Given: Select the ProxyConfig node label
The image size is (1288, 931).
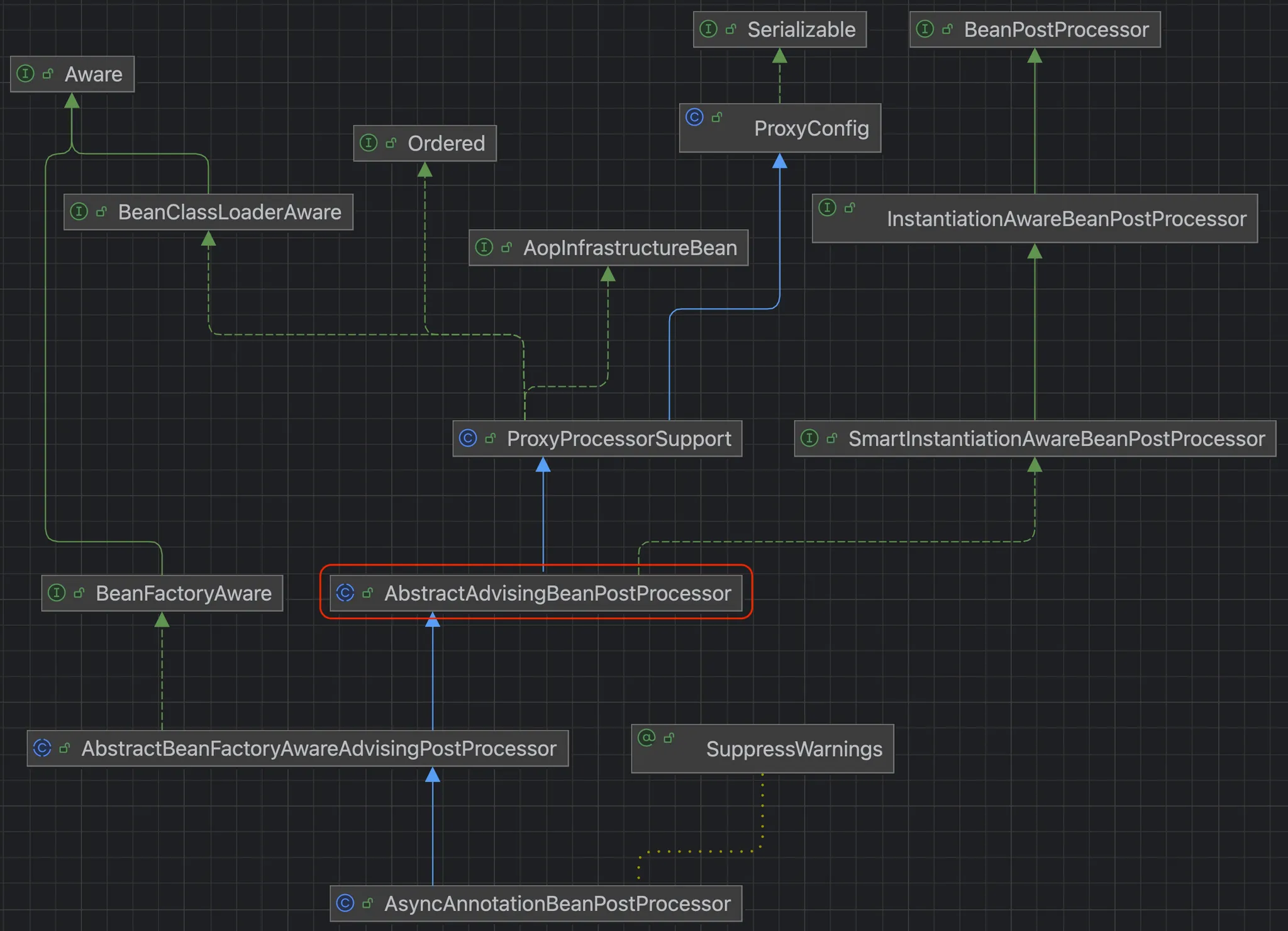Looking at the screenshot, I should tap(811, 128).
